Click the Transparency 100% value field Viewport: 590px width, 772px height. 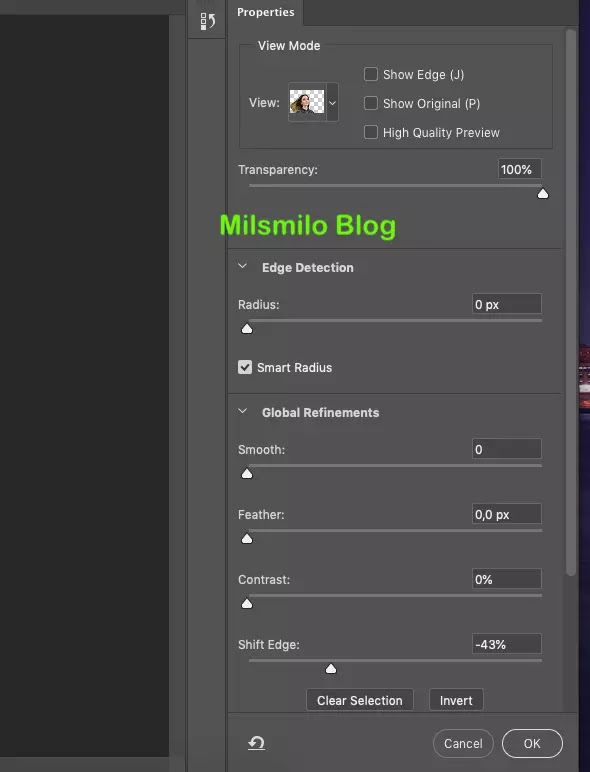520,169
